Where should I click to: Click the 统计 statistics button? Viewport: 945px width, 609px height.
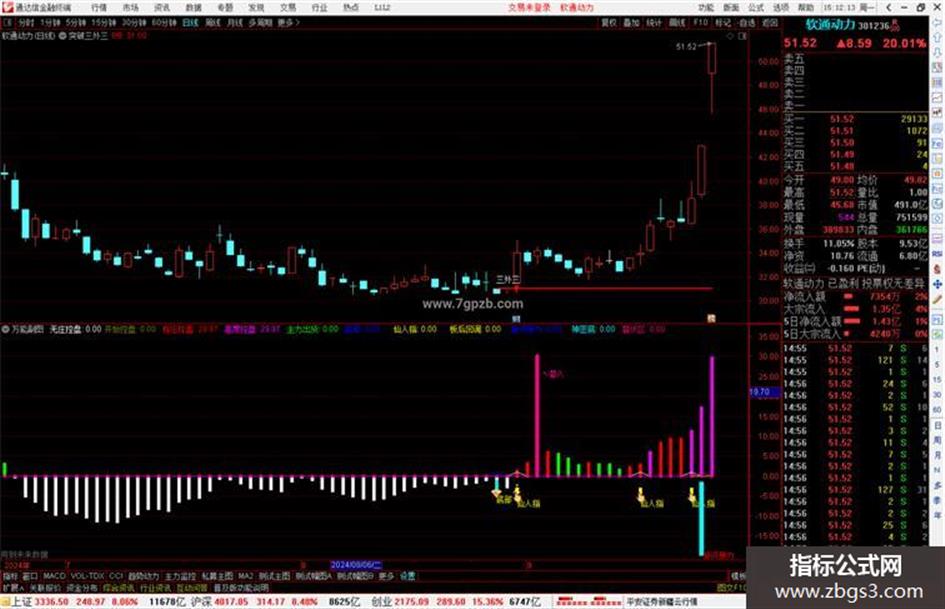(655, 22)
